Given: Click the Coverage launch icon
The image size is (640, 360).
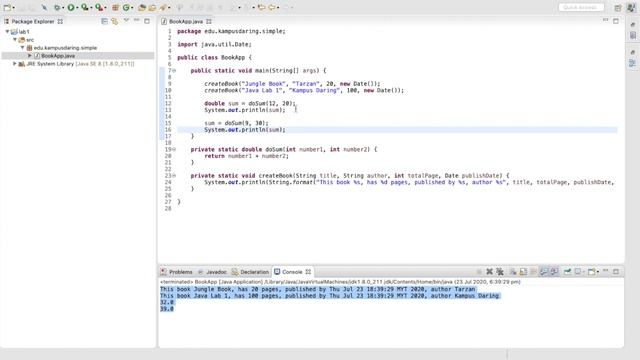Looking at the screenshot, I should pyautogui.click(x=85, y=7).
